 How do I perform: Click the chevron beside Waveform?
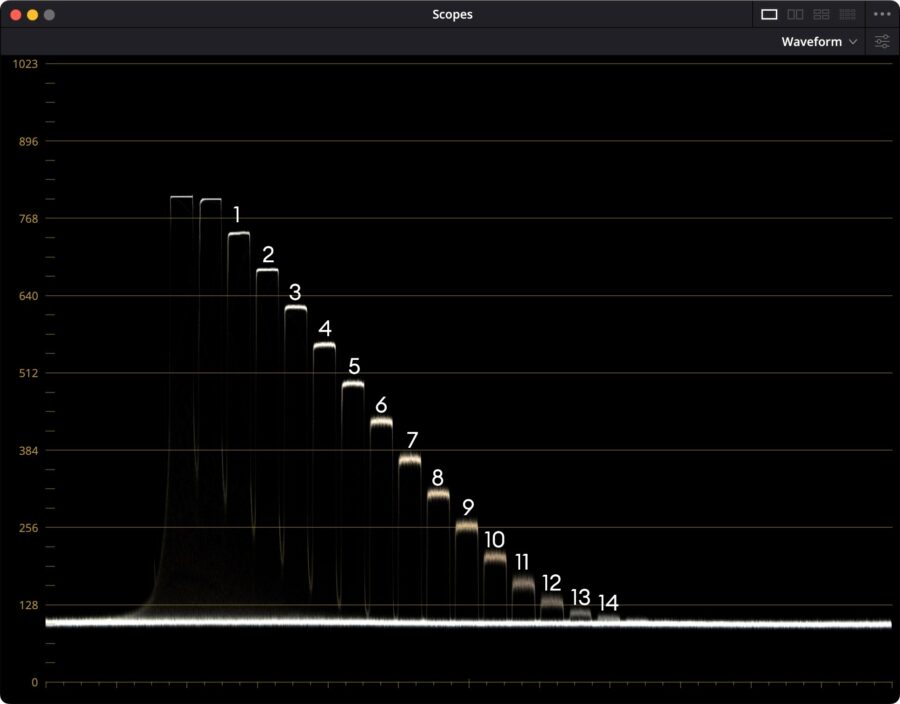[x=853, y=42]
